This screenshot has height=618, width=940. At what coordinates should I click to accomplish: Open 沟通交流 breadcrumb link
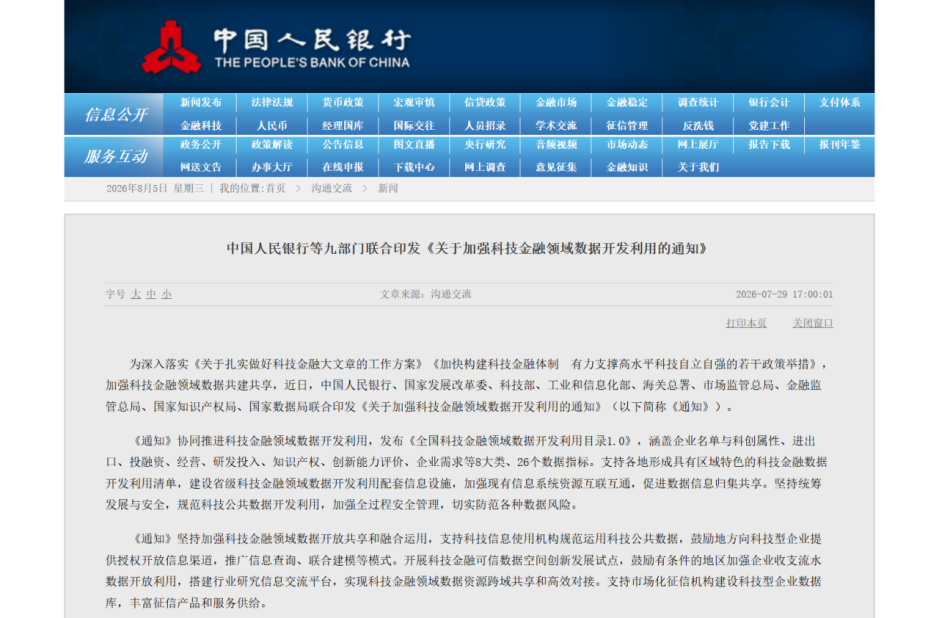(332, 188)
